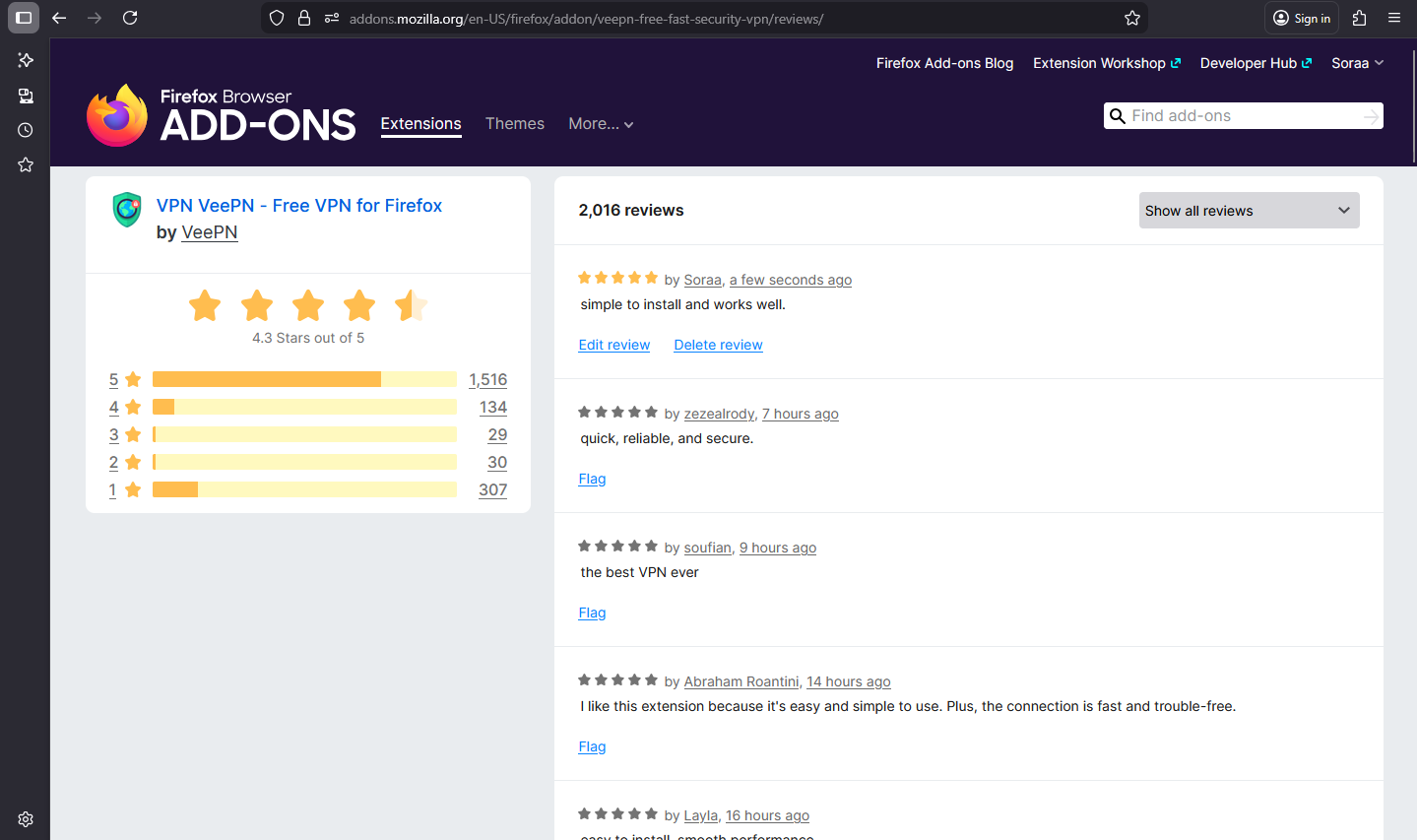Bookmark this page with the star icon

(1132, 18)
